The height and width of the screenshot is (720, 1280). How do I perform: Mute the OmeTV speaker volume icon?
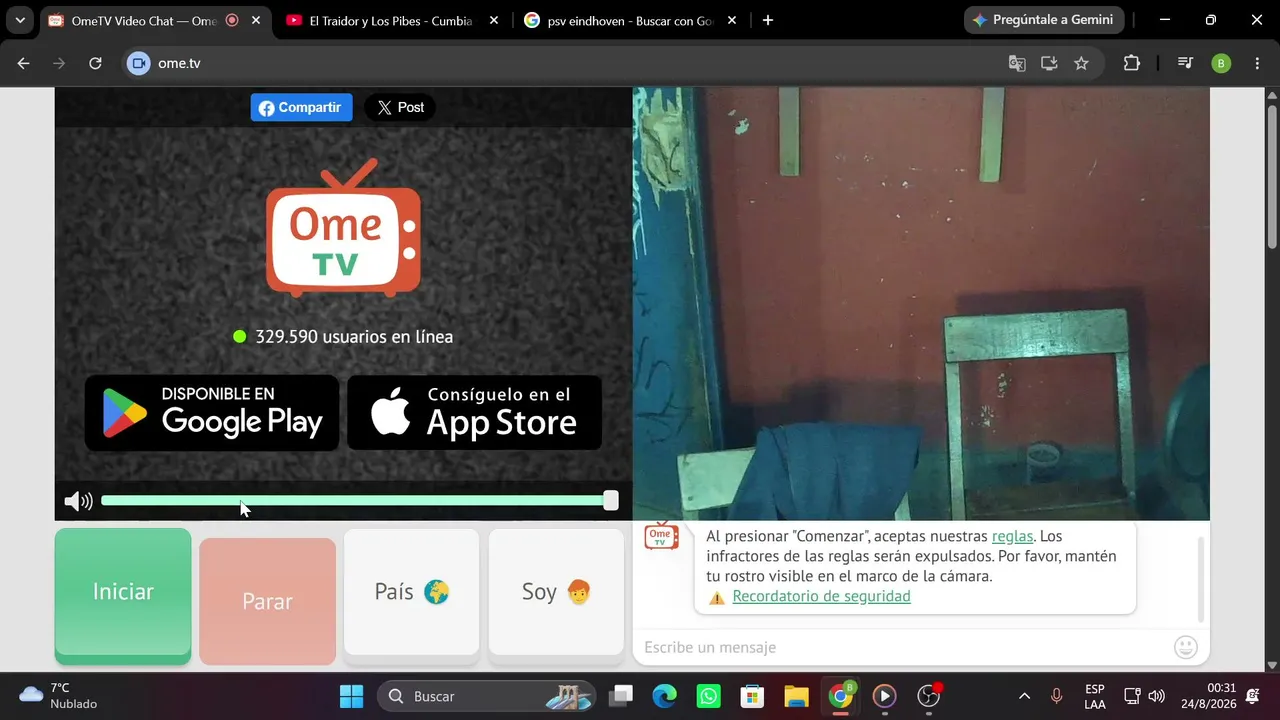[x=78, y=501]
